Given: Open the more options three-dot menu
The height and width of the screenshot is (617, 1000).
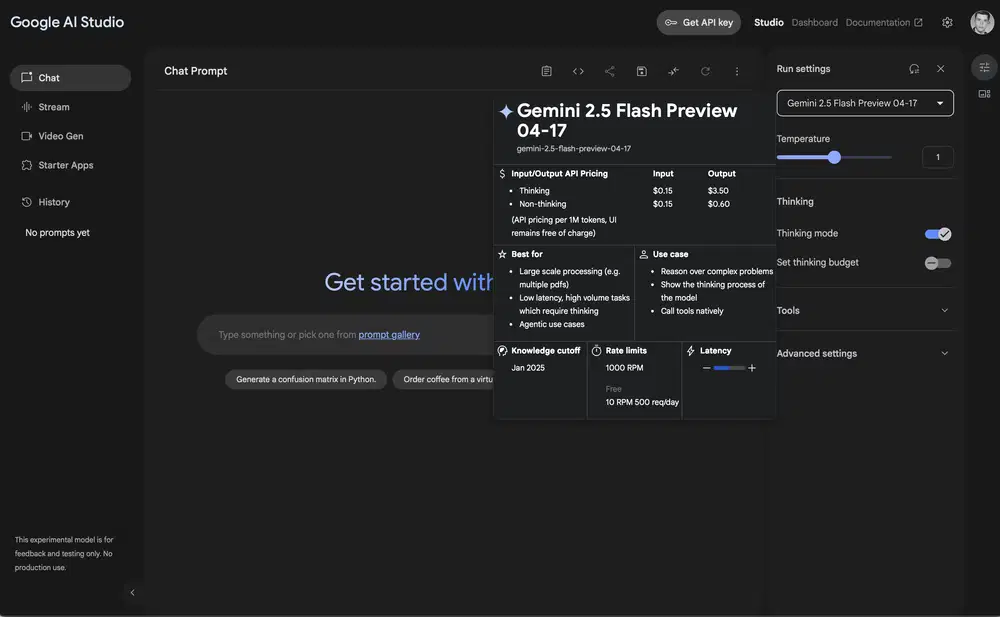Looking at the screenshot, I should (737, 71).
